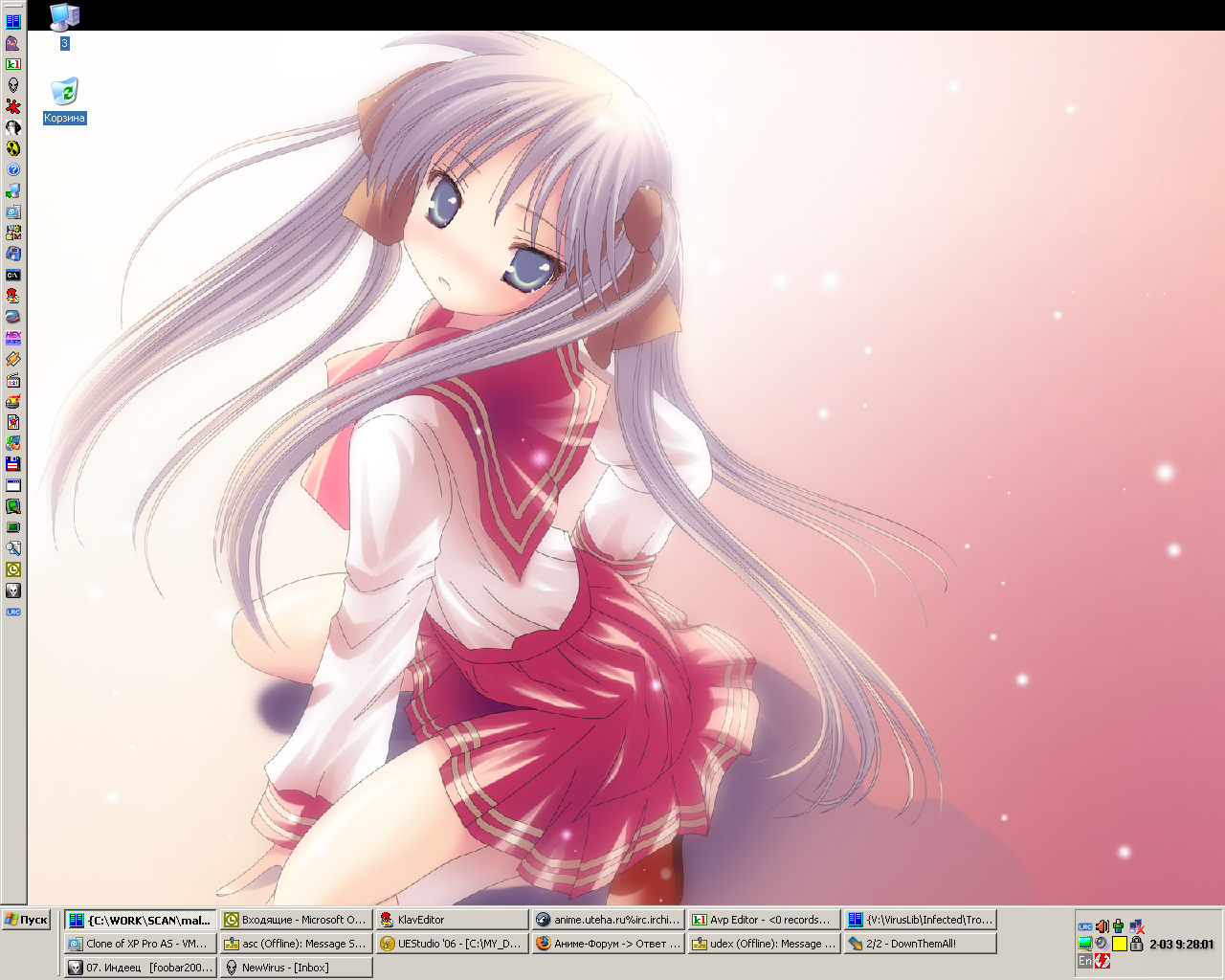Switch to Clone of XP Pro AS - VM... window
Image resolution: width=1225 pixels, height=980 pixels.
pyautogui.click(x=142, y=944)
